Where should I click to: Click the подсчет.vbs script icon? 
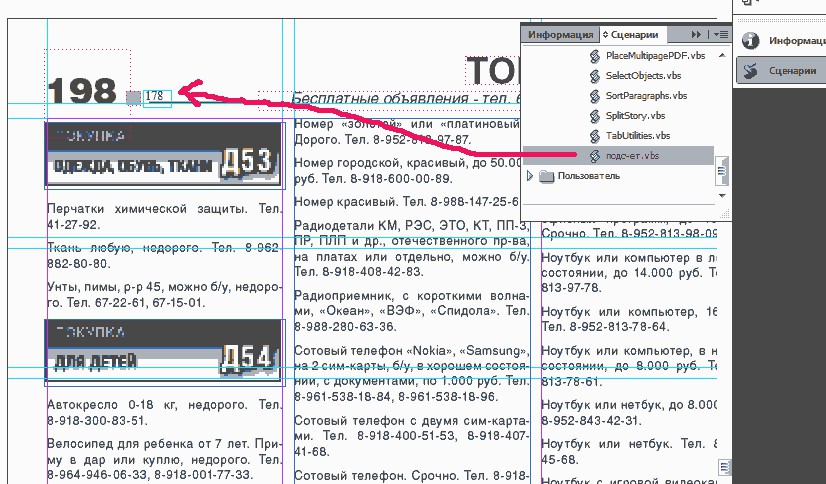click(x=595, y=156)
